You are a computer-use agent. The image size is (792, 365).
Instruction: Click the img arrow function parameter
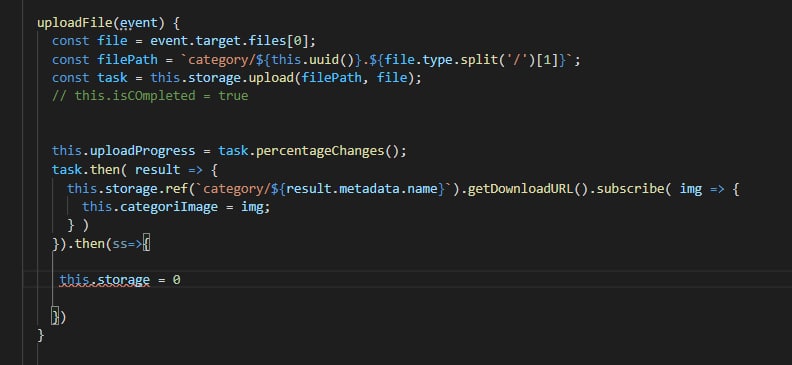click(x=690, y=189)
